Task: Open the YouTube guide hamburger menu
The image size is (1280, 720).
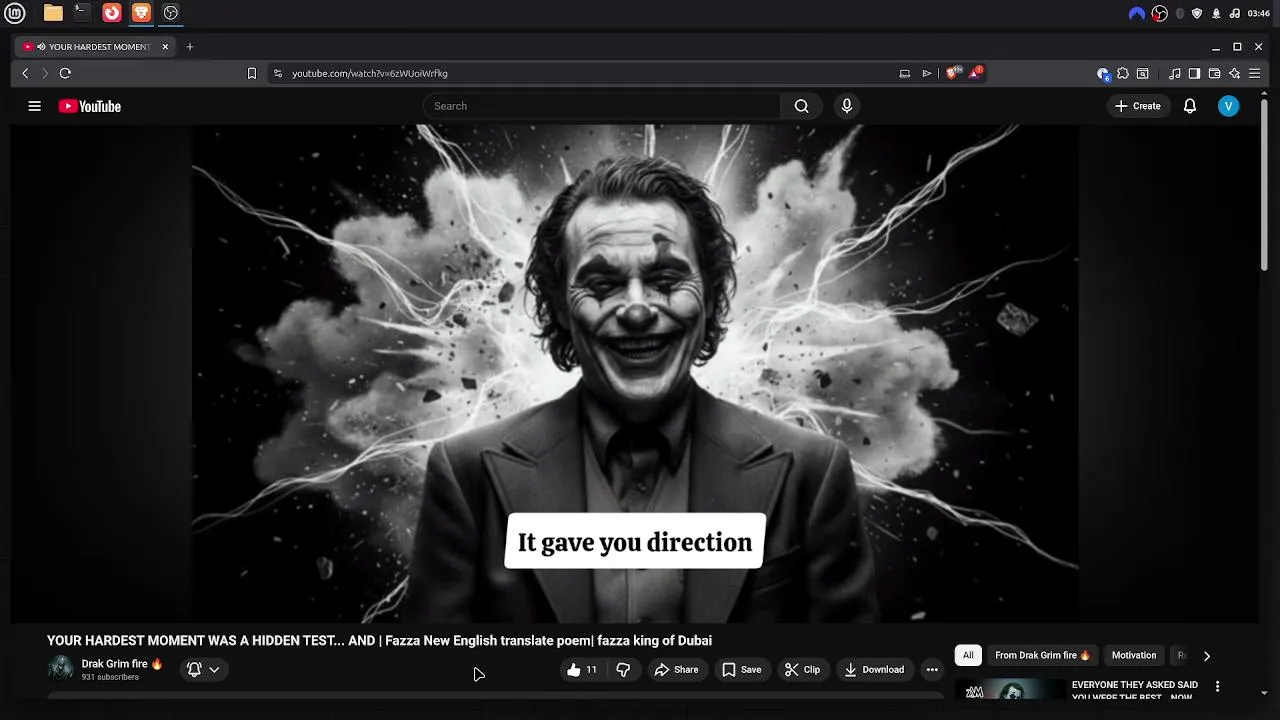Action: click(34, 106)
